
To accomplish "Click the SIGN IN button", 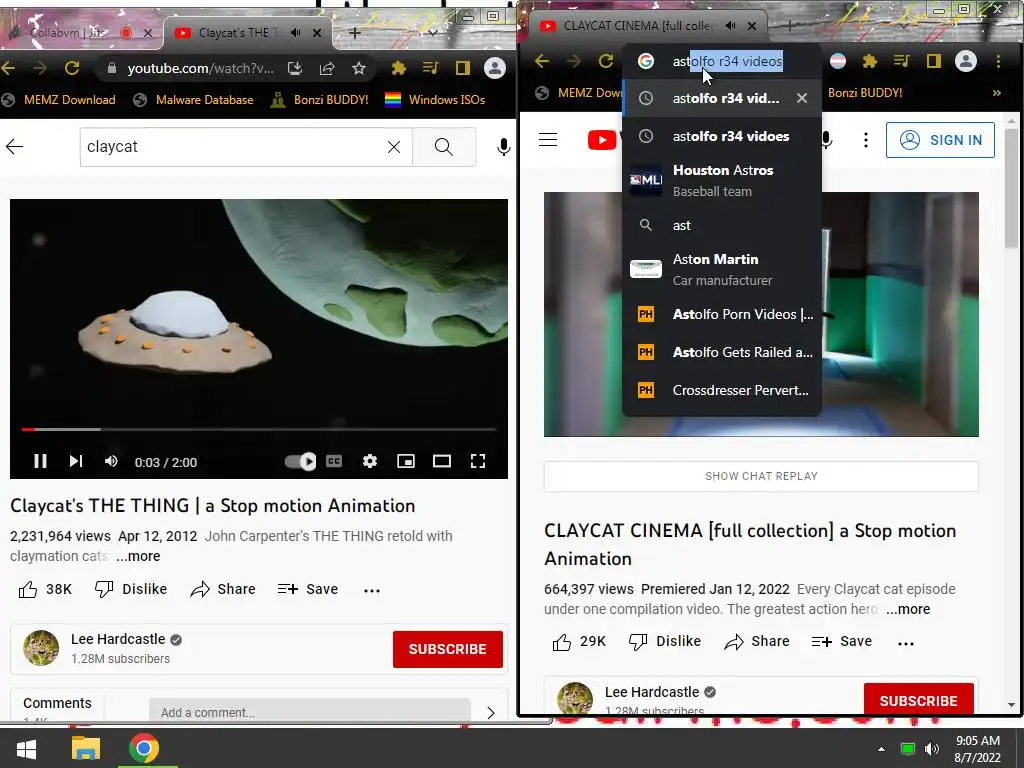I will pyautogui.click(x=940, y=140).
